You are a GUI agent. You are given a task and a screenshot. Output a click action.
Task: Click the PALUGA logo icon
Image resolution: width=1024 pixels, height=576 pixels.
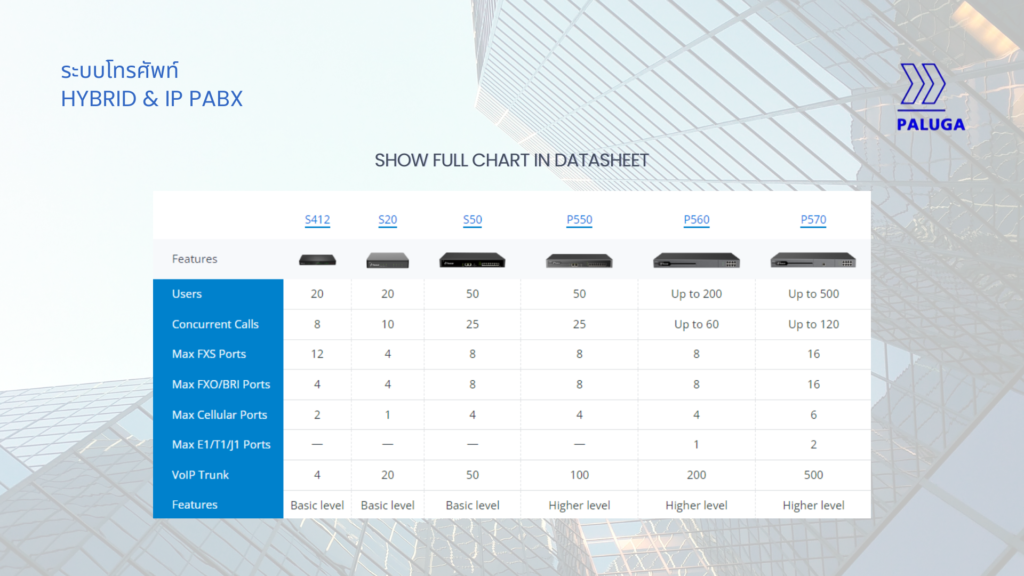923,86
